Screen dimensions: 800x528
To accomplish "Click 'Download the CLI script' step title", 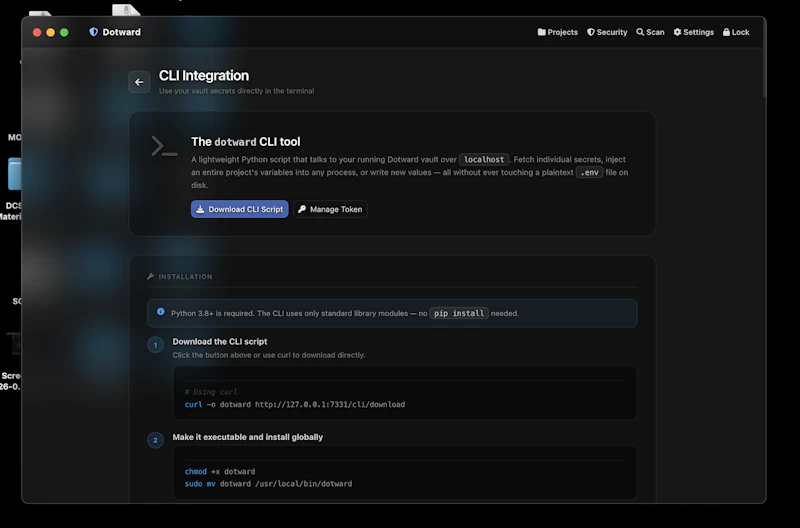I will [x=220, y=342].
